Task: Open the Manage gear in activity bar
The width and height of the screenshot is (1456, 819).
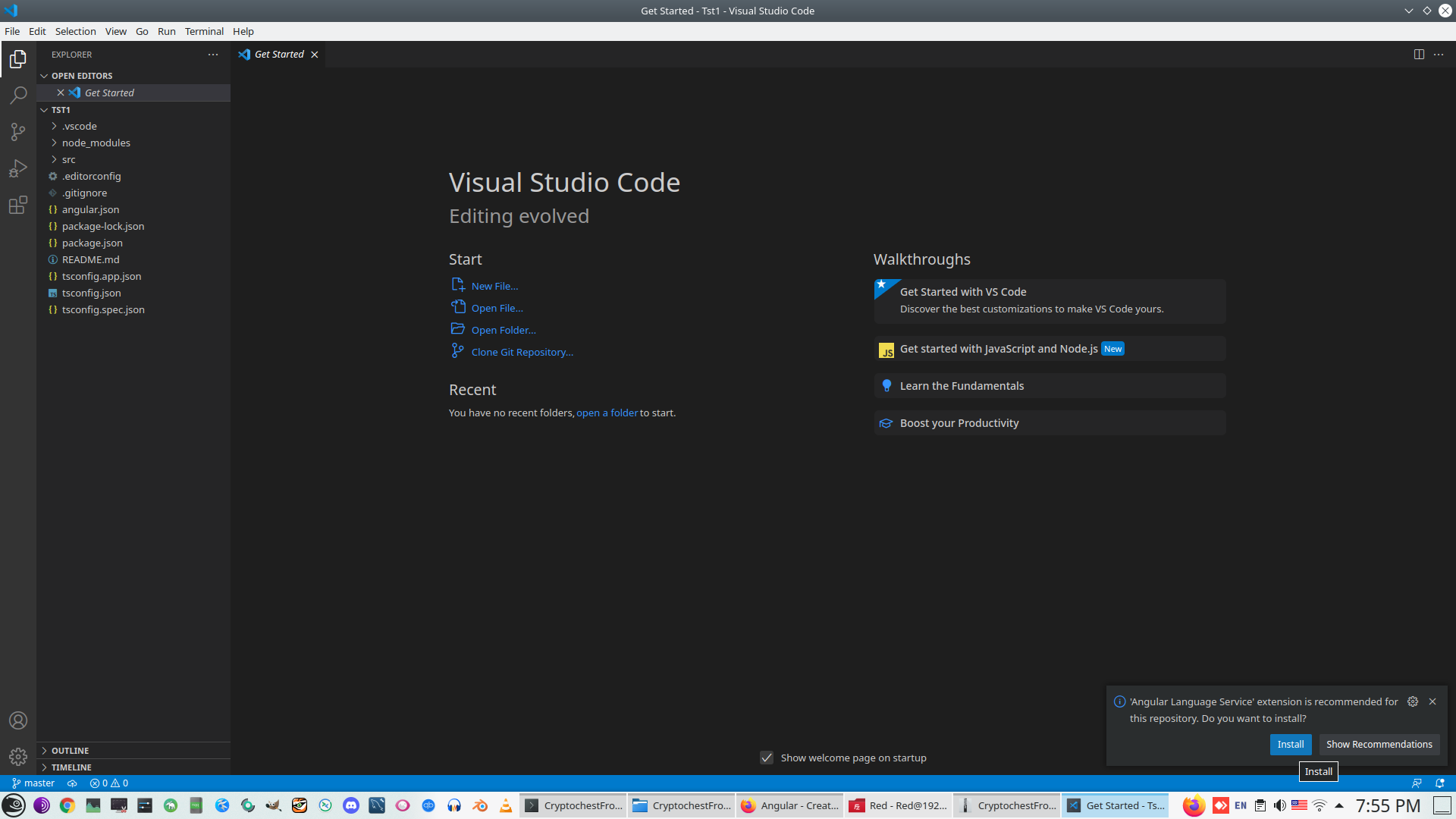Action: pyautogui.click(x=18, y=757)
